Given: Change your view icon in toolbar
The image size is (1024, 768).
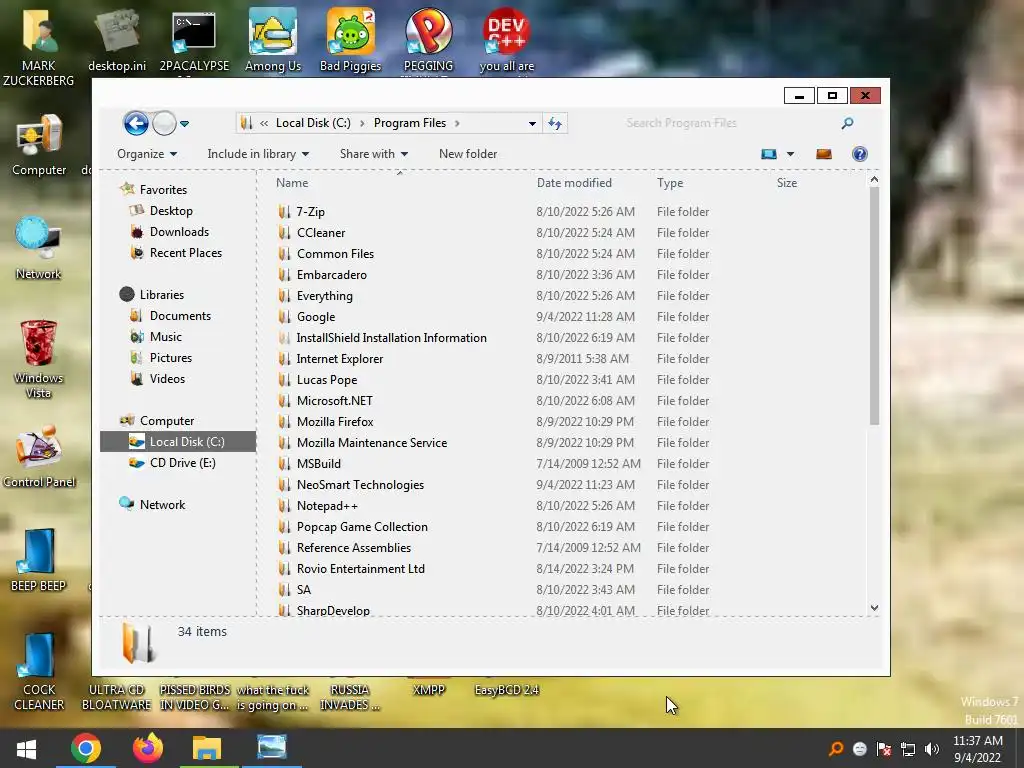Looking at the screenshot, I should point(769,154).
